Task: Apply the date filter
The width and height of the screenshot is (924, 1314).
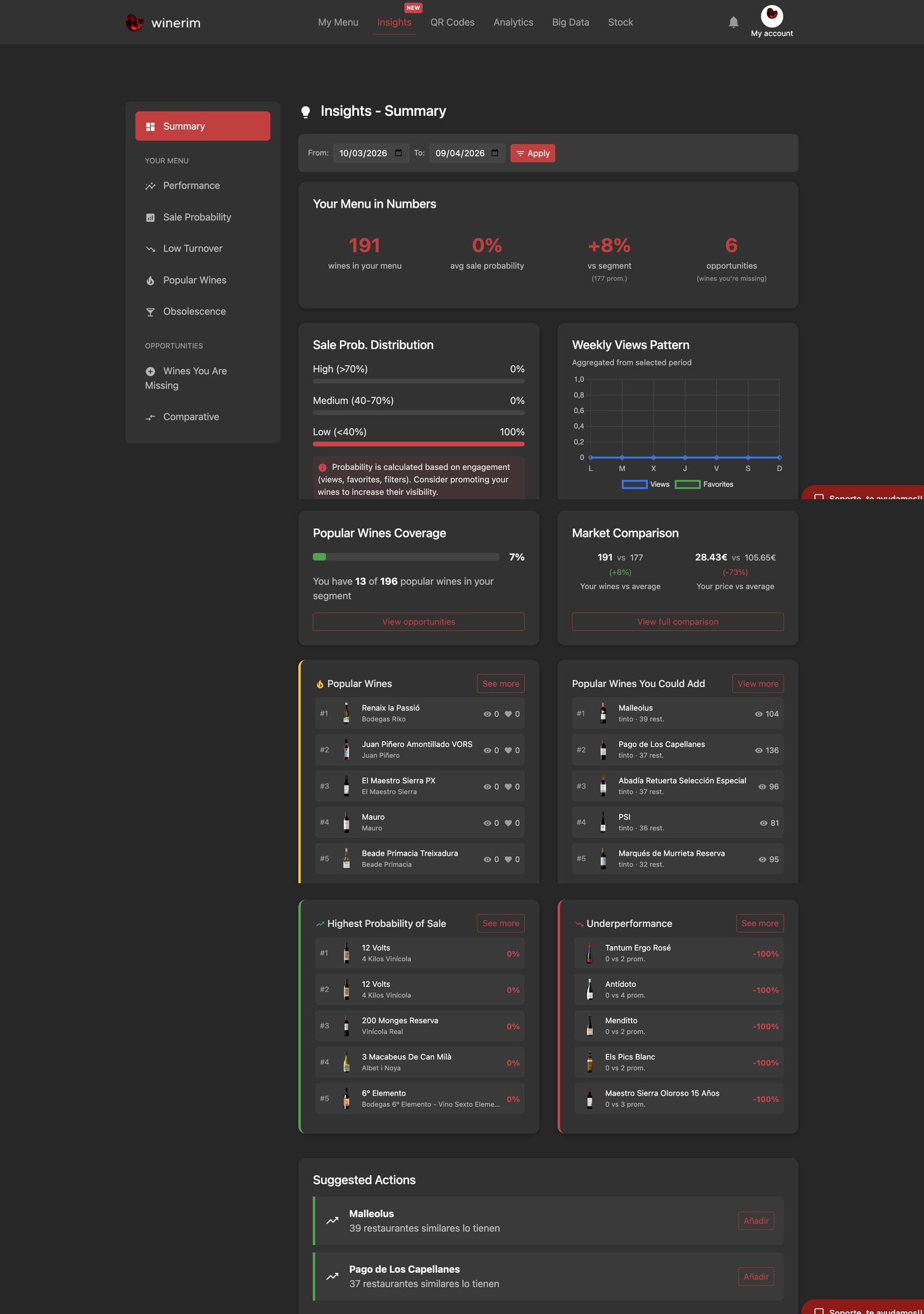Action: [x=533, y=153]
